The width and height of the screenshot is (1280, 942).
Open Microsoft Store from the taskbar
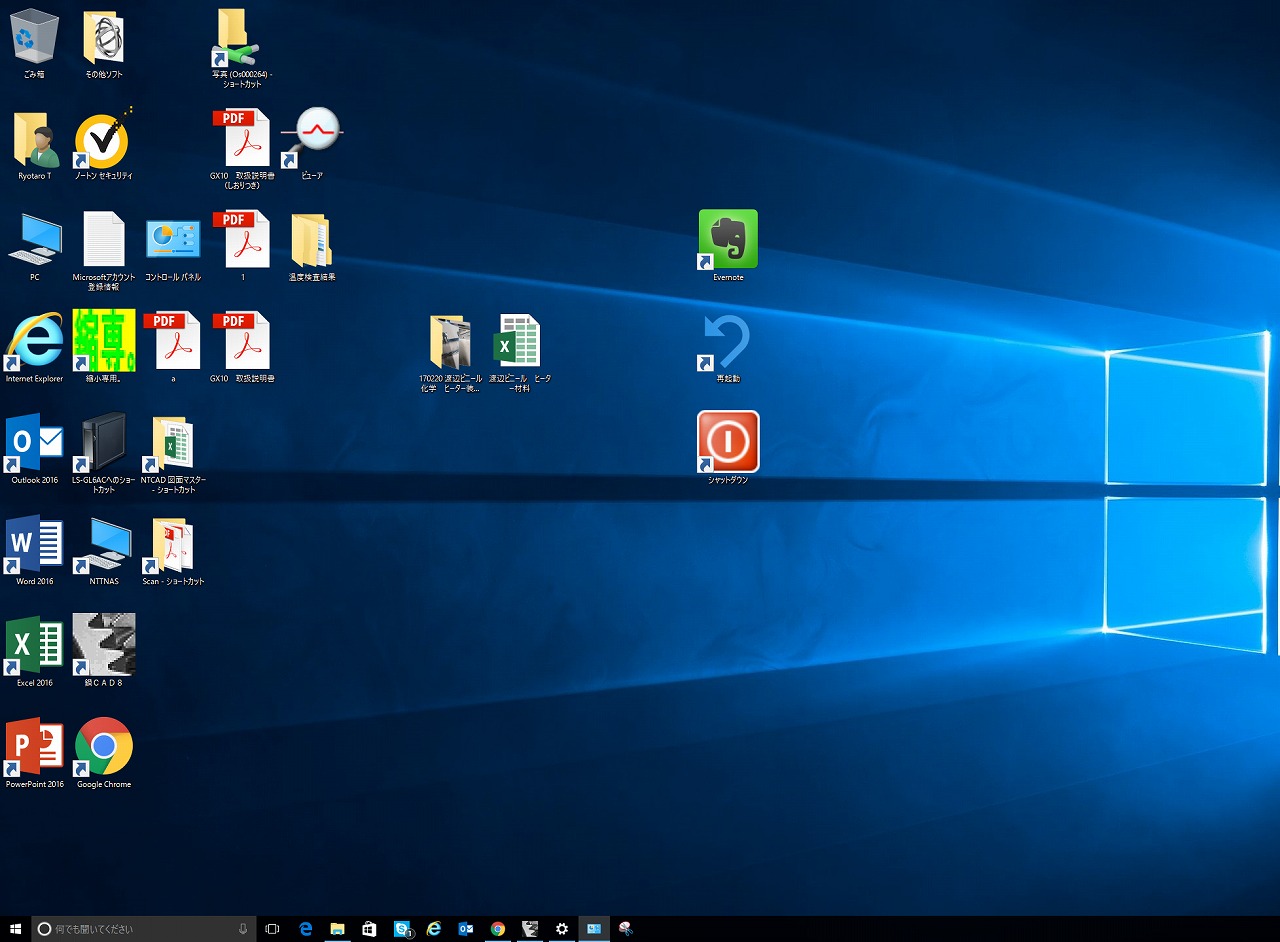370,929
